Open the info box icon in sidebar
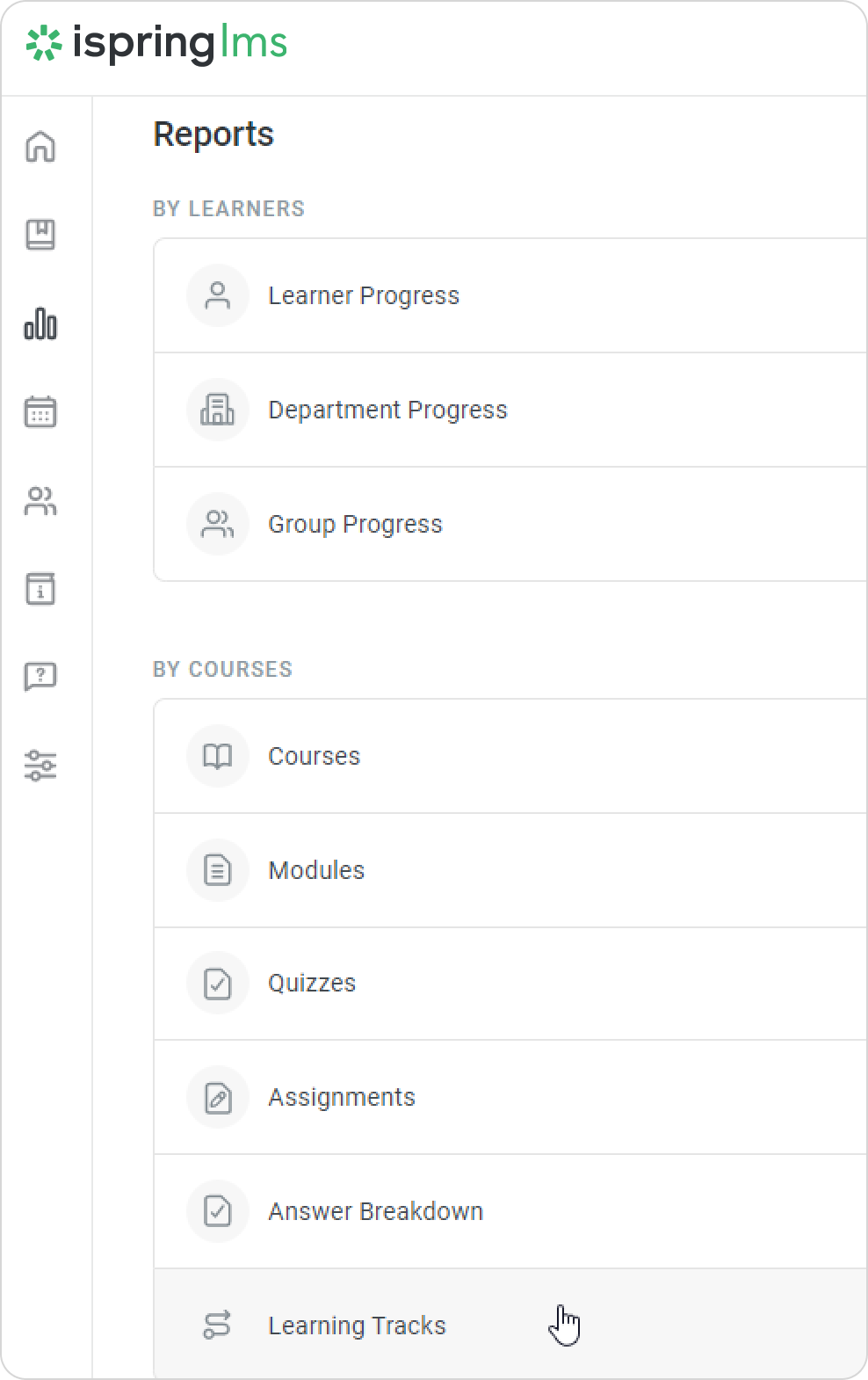 (40, 589)
